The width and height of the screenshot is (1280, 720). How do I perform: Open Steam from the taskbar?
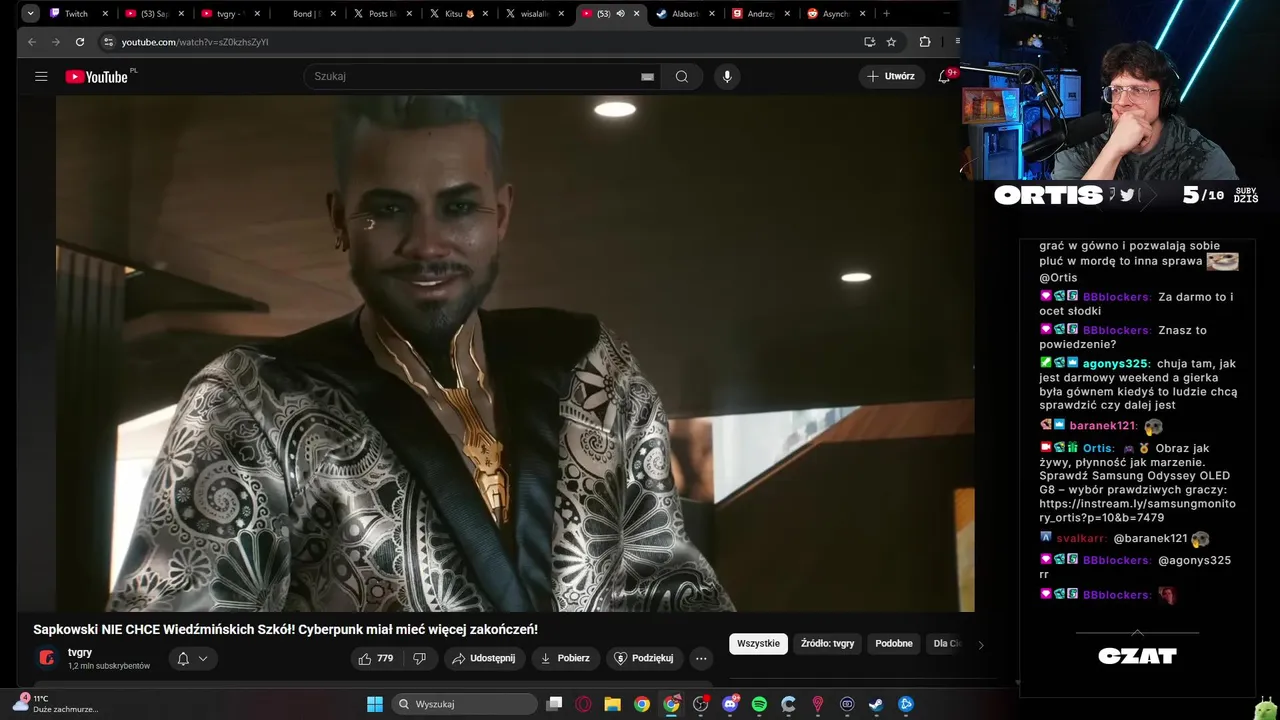point(876,704)
